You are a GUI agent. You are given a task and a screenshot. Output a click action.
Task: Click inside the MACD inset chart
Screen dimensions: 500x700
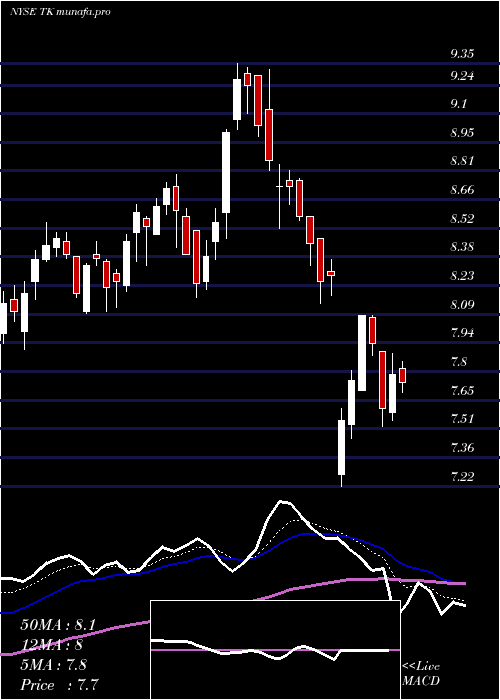[x=275, y=650]
